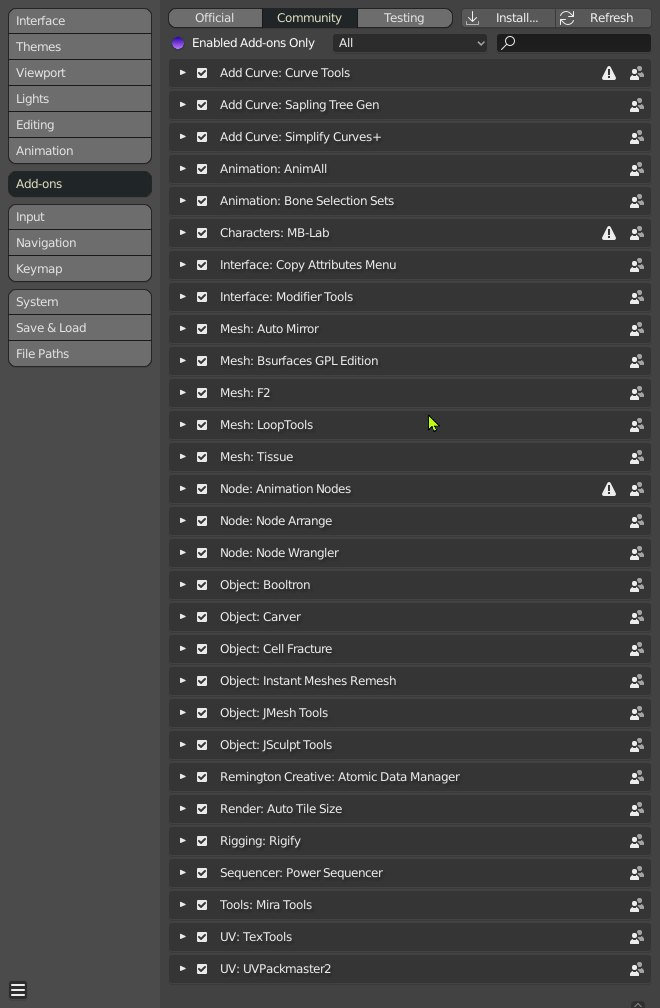Click the add-on search field
This screenshot has height=1008, width=660.
(x=574, y=43)
